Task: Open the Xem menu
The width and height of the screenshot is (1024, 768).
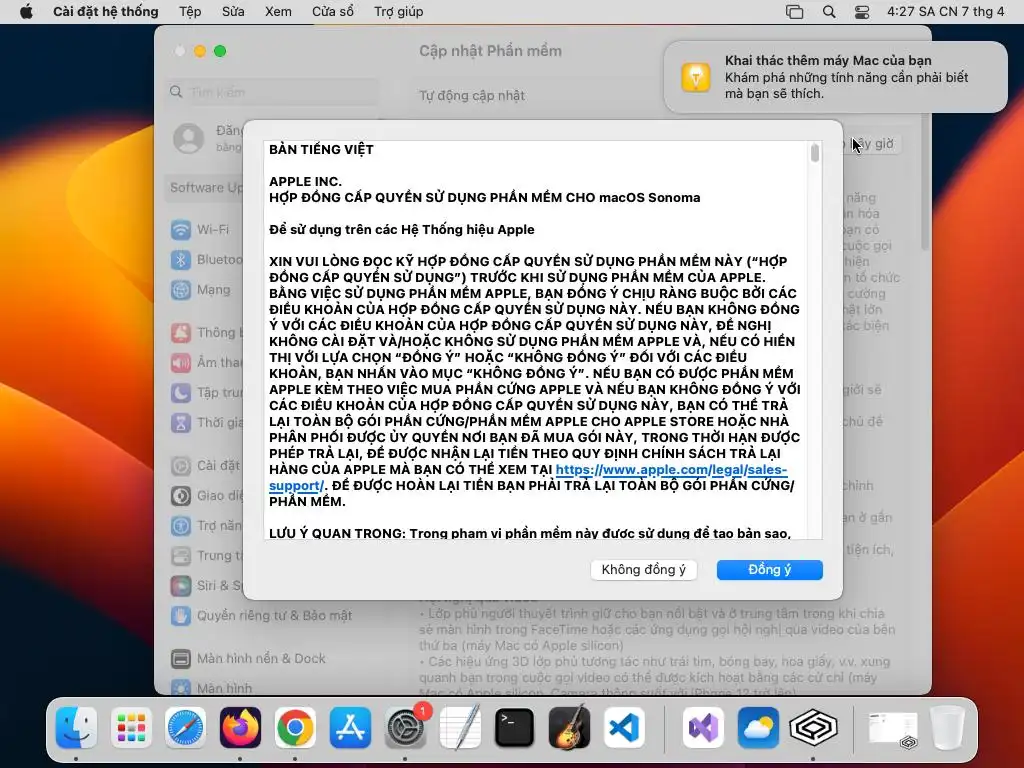Action: tap(278, 12)
